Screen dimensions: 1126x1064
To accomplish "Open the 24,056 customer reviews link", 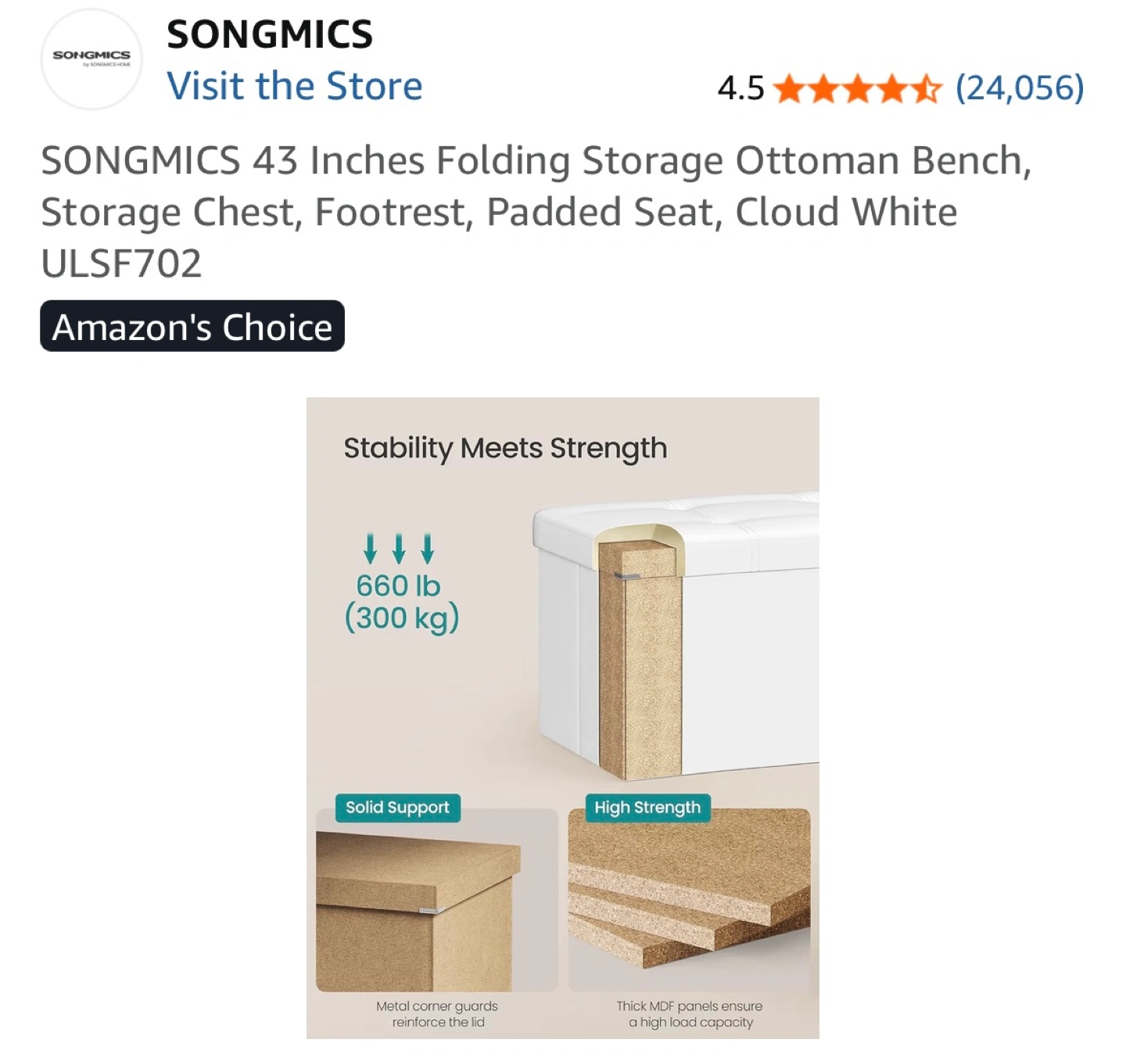I will [1020, 88].
